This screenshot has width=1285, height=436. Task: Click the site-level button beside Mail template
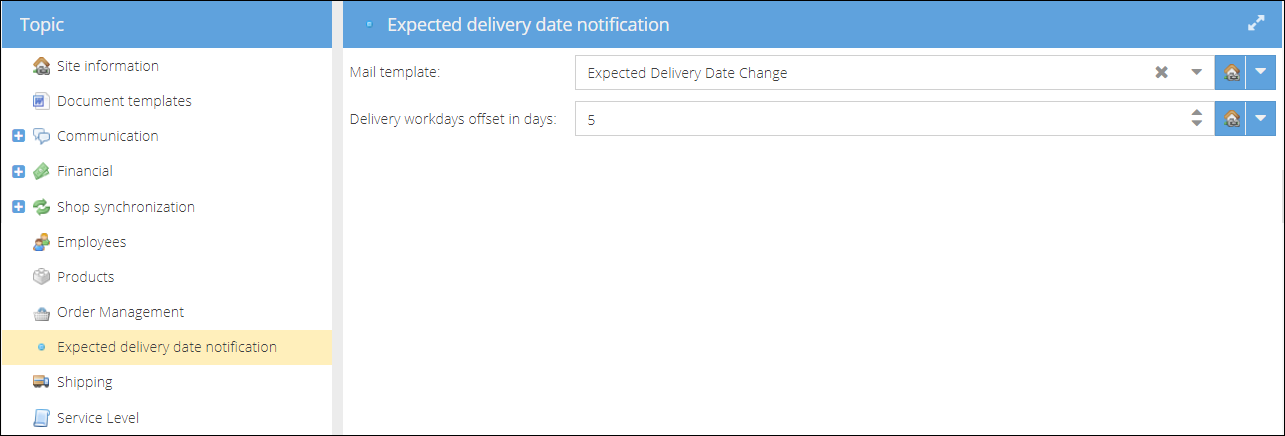point(1231,73)
